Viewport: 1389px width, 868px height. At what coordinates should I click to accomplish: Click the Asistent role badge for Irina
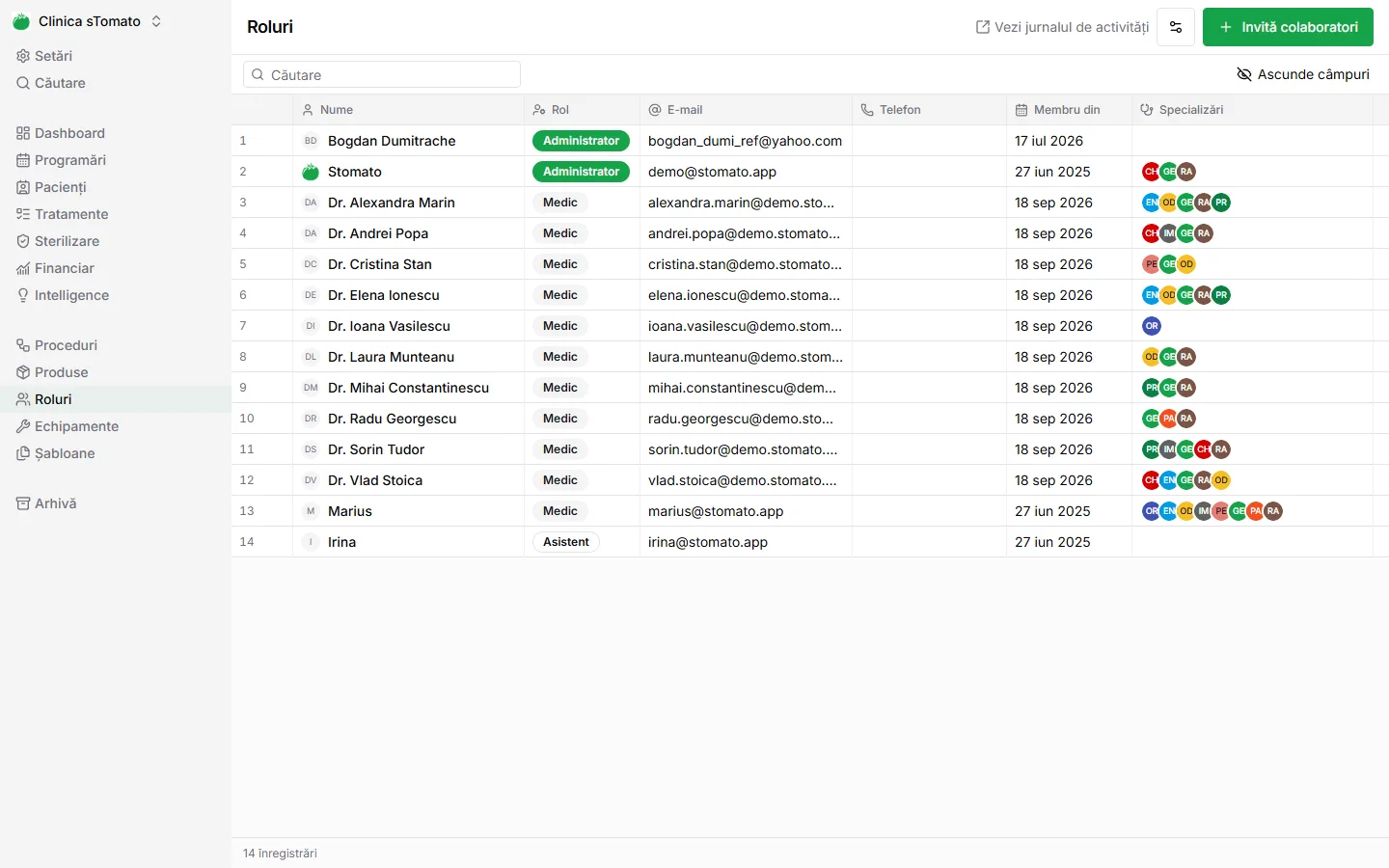point(566,542)
